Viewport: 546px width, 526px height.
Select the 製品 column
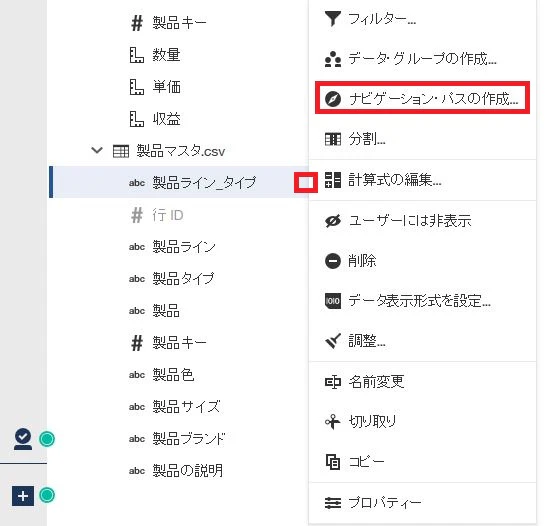point(166,311)
